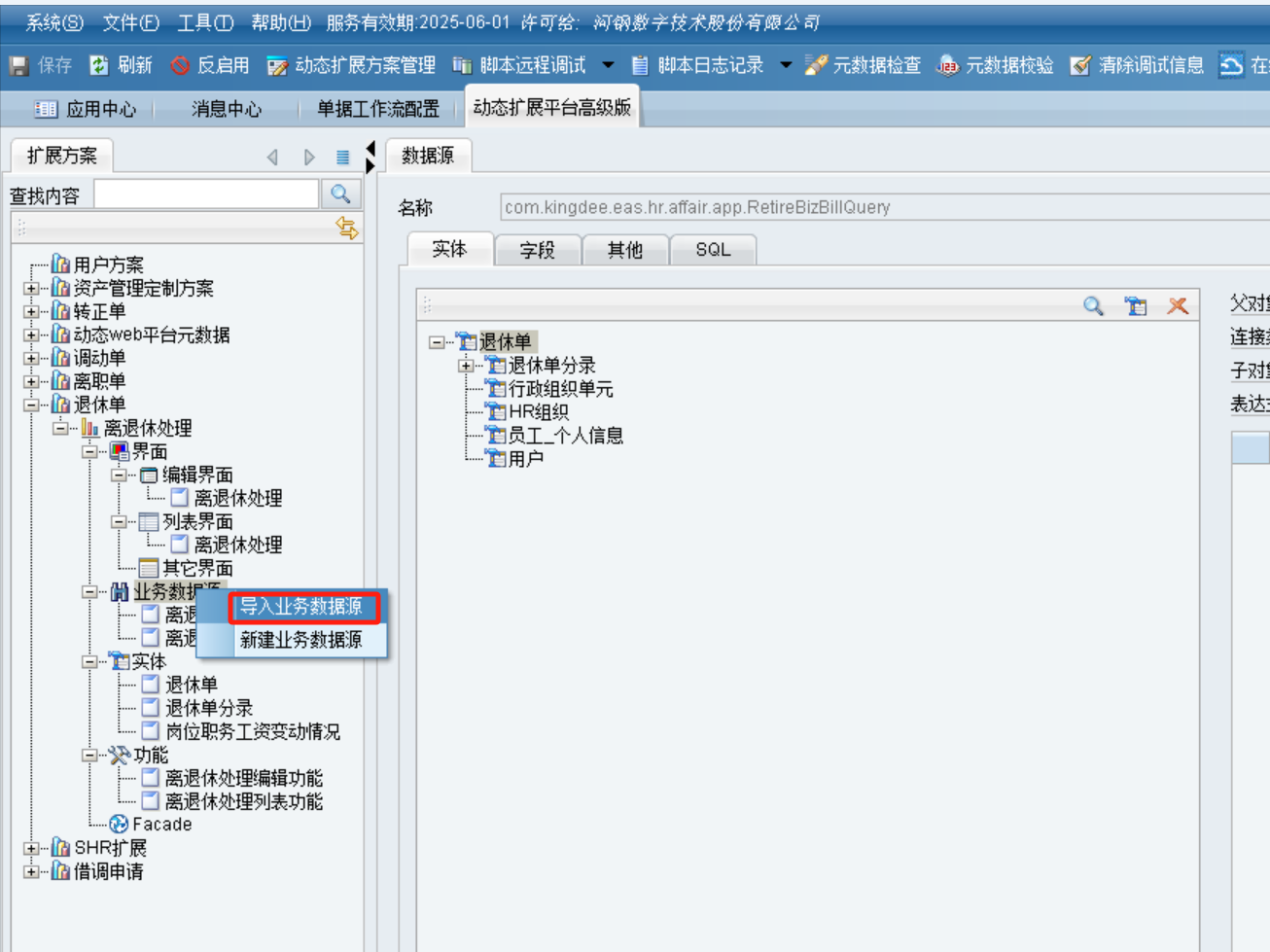Select the 扩展方案 panel tab
This screenshot has width=1270, height=952.
point(62,156)
